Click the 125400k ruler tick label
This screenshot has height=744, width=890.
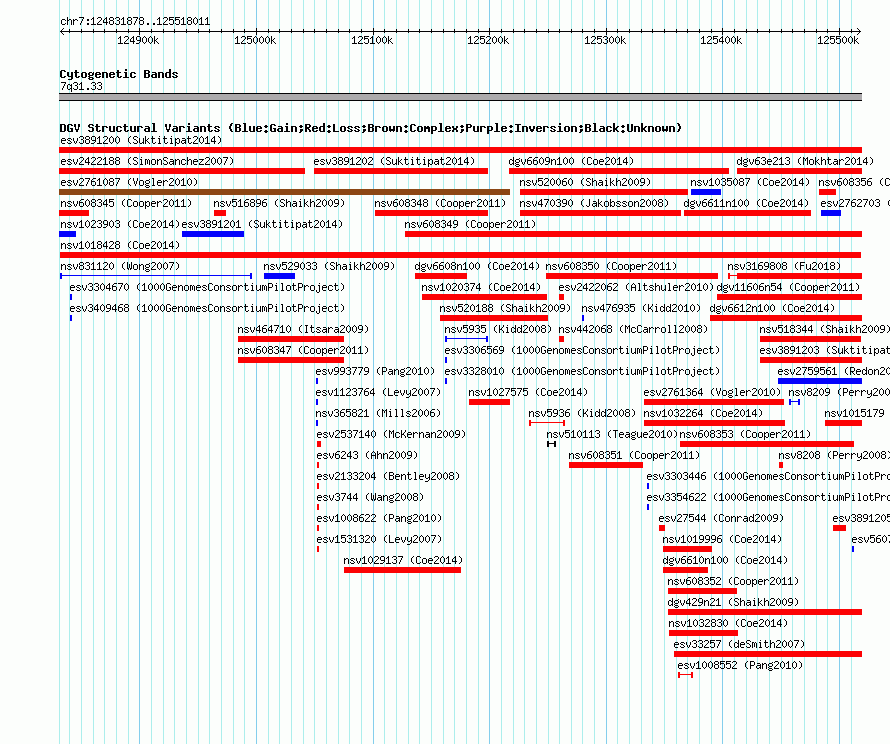[721, 40]
